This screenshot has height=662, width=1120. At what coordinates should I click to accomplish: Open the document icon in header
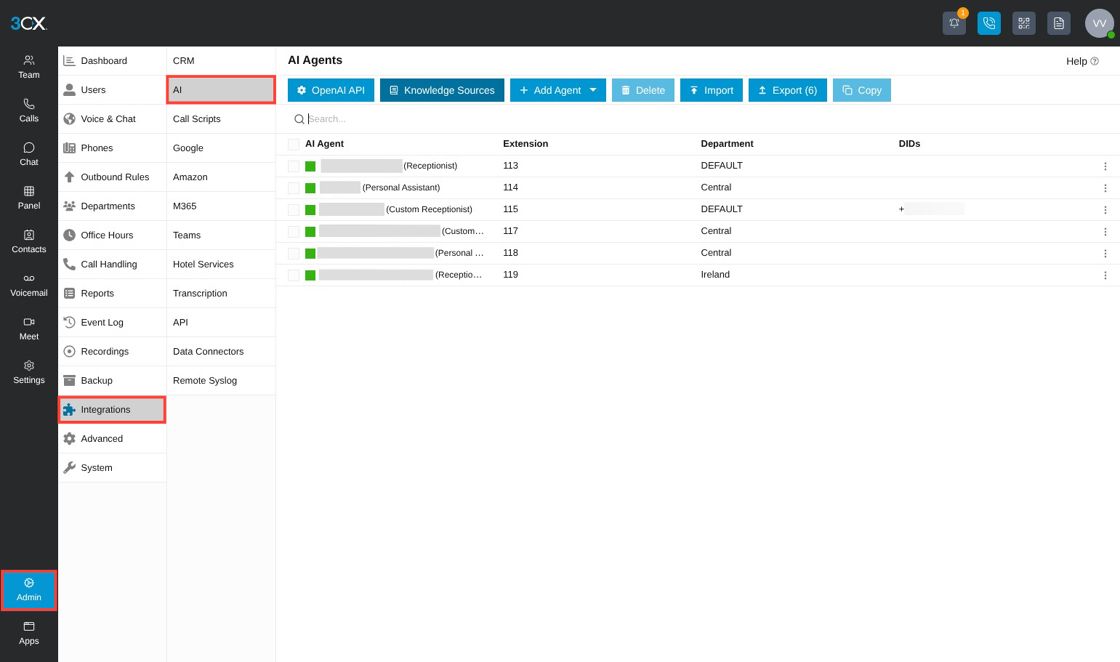click(1059, 24)
